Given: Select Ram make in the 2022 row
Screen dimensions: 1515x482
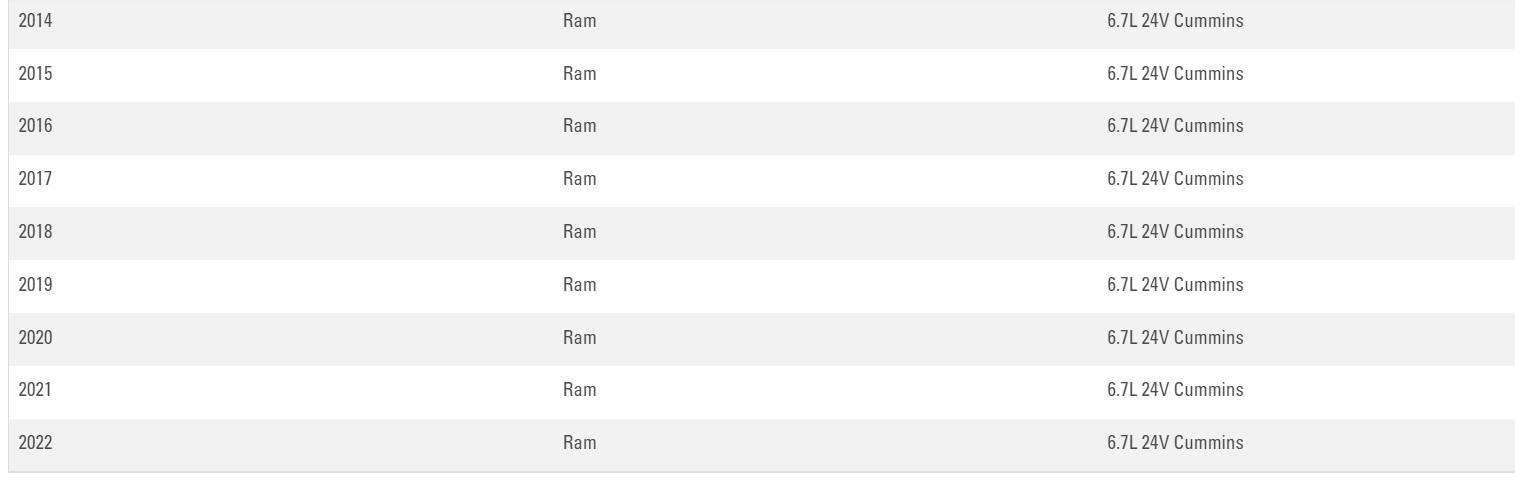Looking at the screenshot, I should coord(579,443).
